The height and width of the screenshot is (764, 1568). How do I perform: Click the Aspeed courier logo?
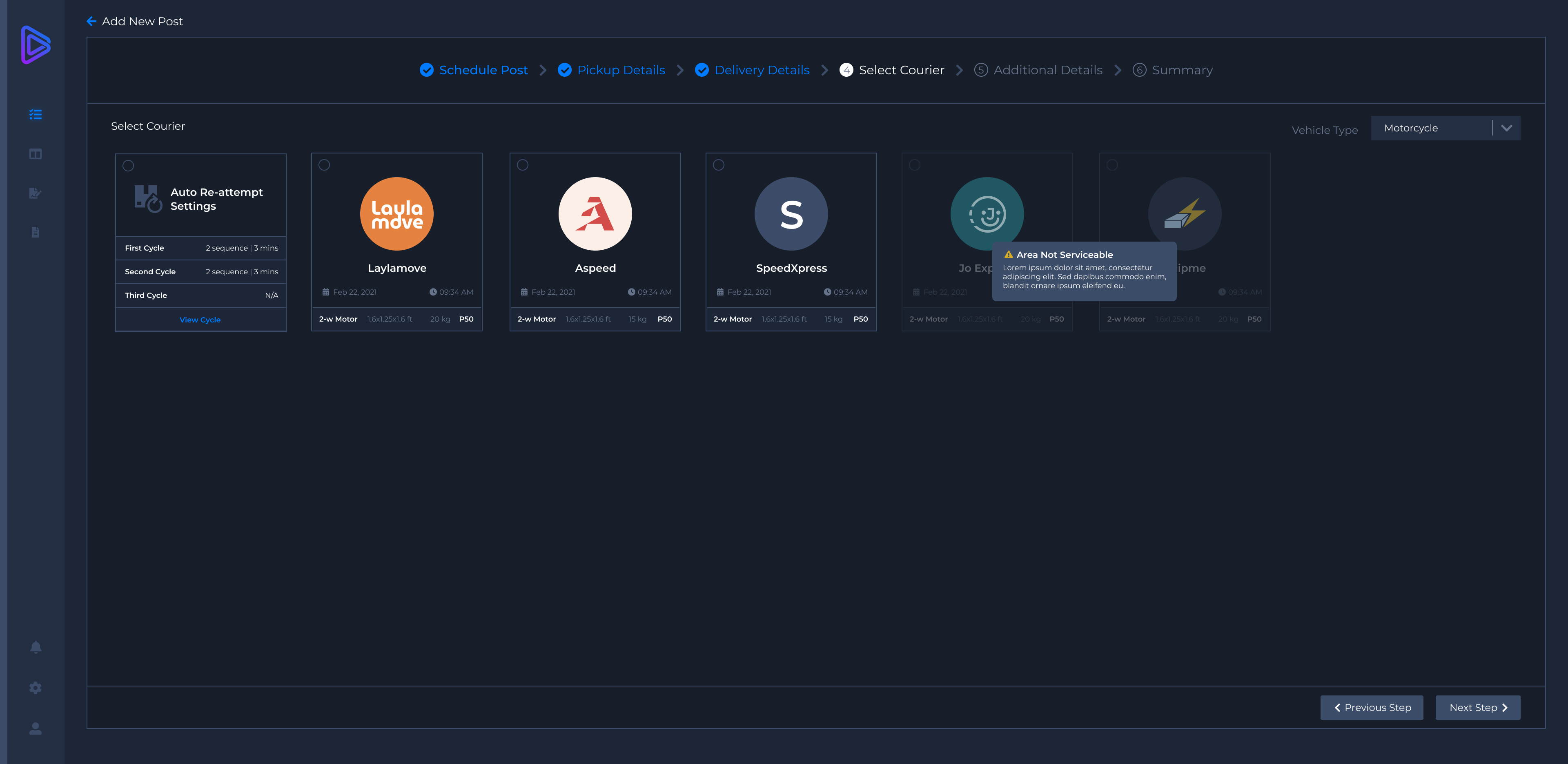click(x=595, y=213)
